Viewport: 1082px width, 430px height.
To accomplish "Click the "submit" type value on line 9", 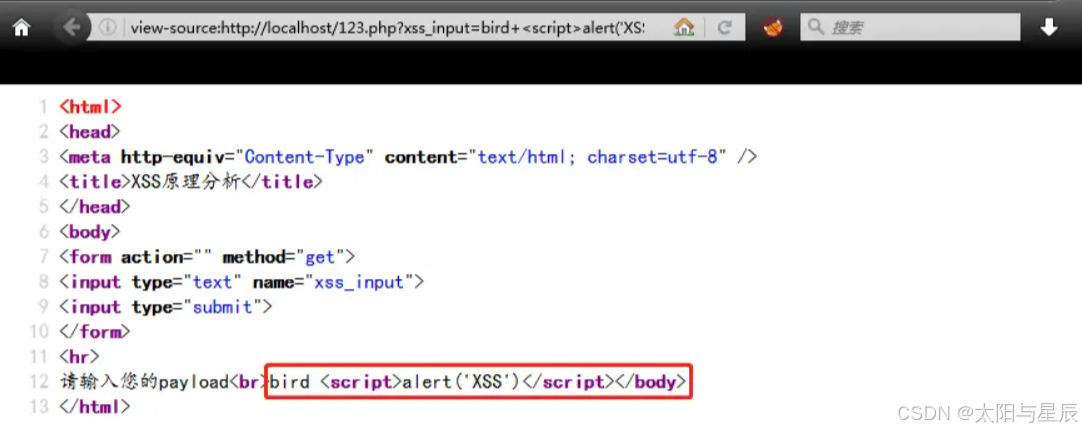I will click(222, 307).
